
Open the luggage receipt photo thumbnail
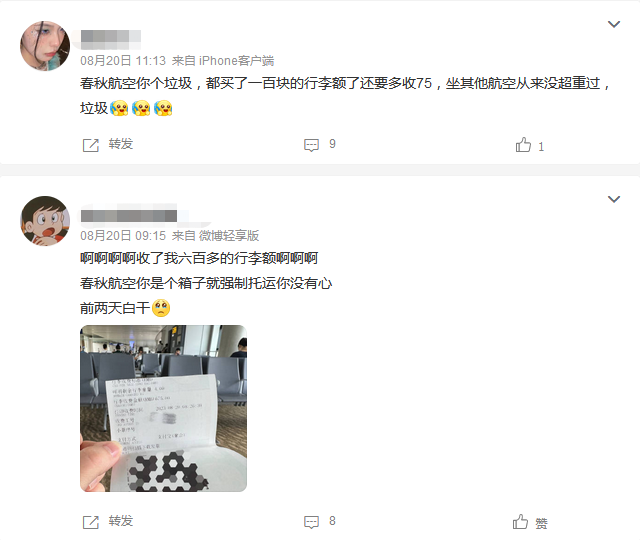click(163, 408)
